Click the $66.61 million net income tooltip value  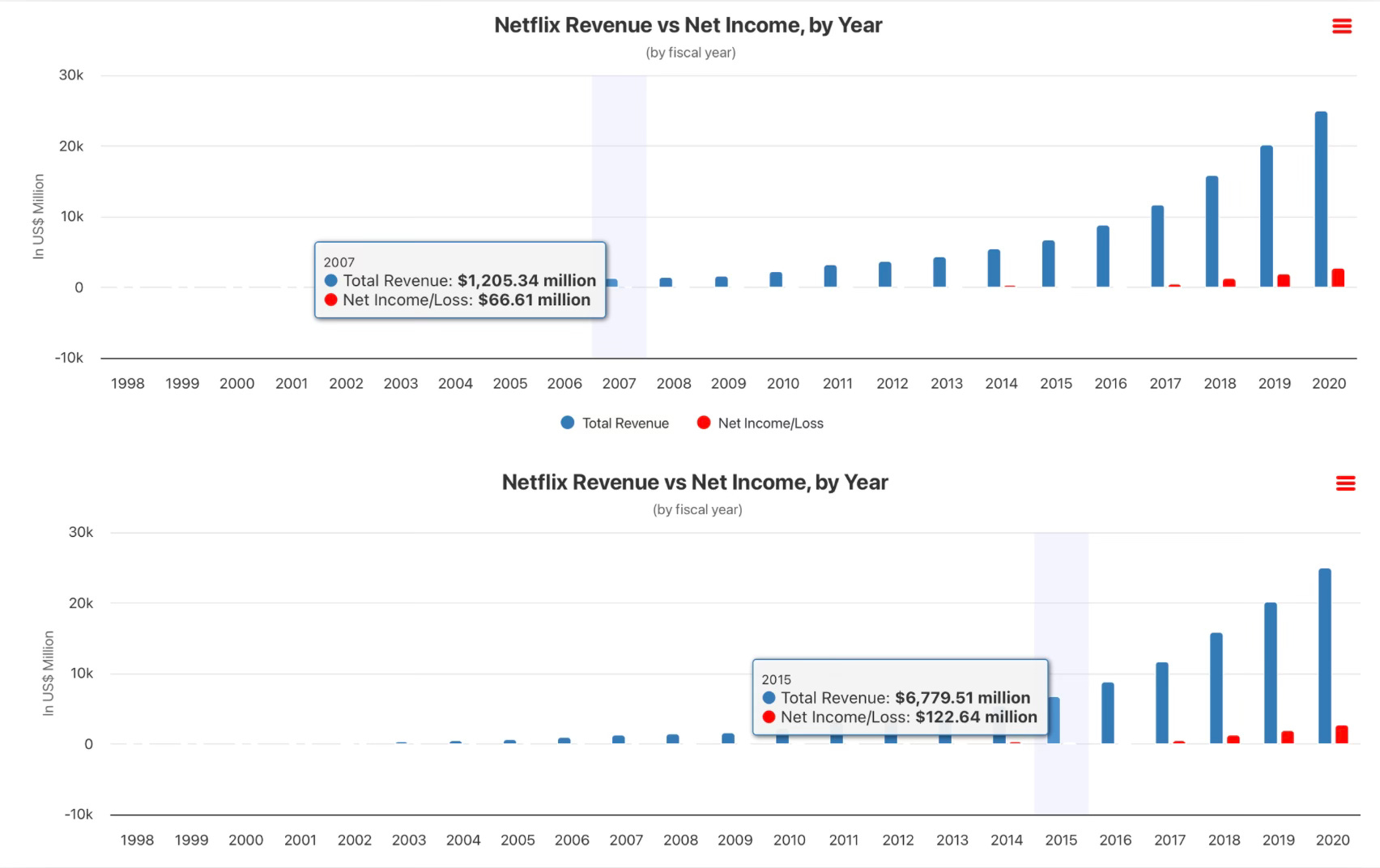[535, 300]
